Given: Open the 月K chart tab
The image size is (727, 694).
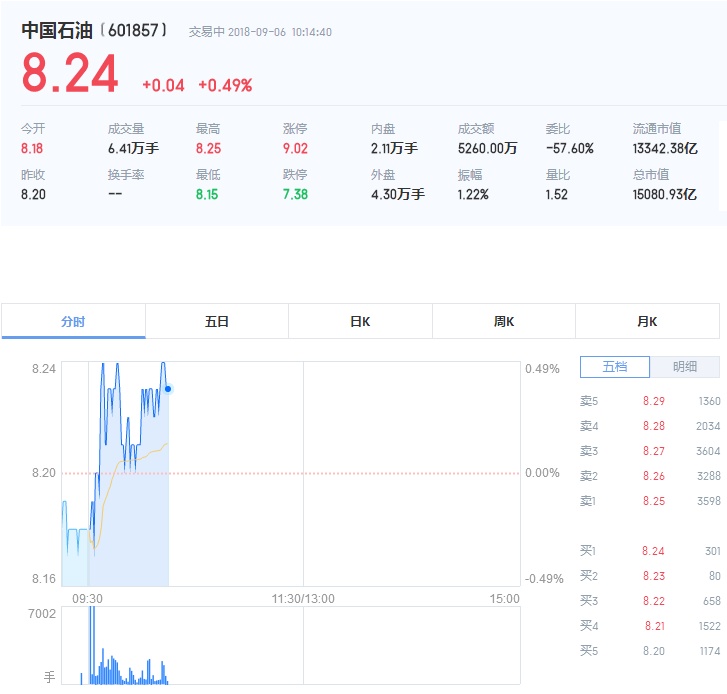Looking at the screenshot, I should pos(647,321).
